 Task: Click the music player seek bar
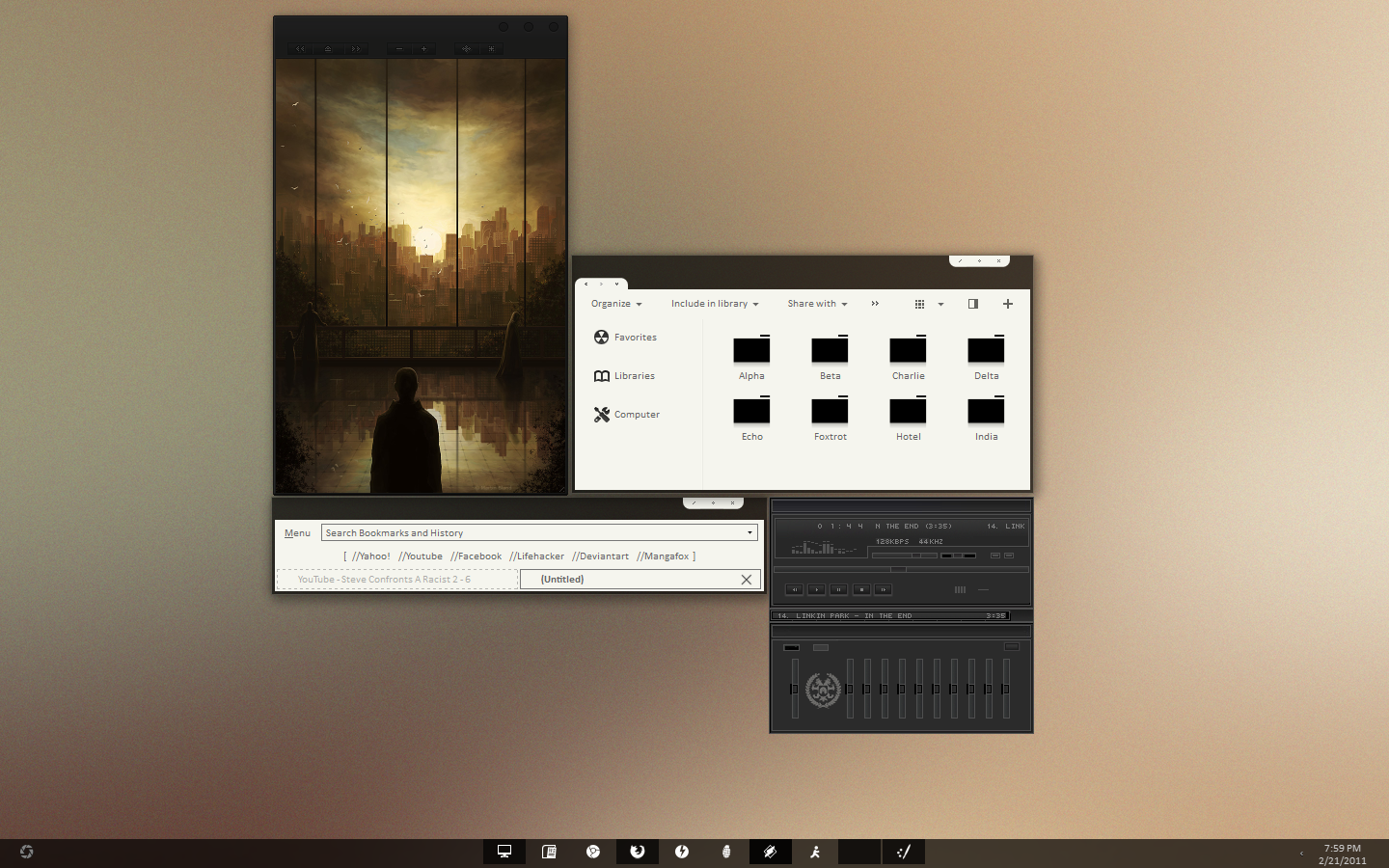(x=901, y=569)
